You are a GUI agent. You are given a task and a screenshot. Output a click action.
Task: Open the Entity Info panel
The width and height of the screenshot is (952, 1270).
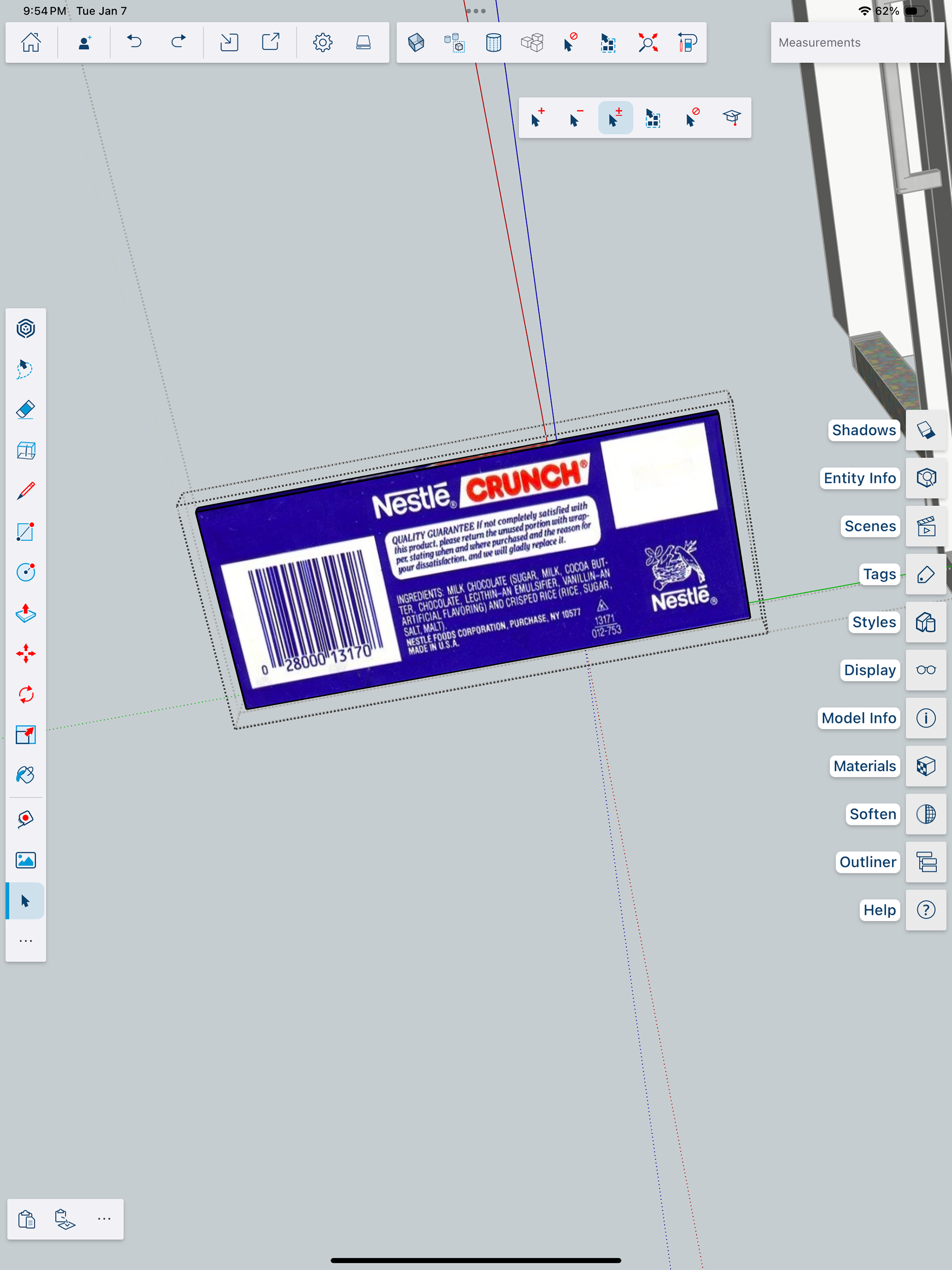(x=926, y=478)
